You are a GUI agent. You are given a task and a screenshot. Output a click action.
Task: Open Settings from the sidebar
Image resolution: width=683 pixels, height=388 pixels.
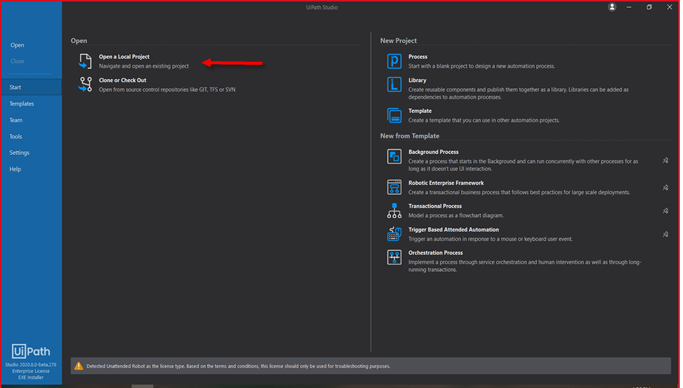(20, 153)
